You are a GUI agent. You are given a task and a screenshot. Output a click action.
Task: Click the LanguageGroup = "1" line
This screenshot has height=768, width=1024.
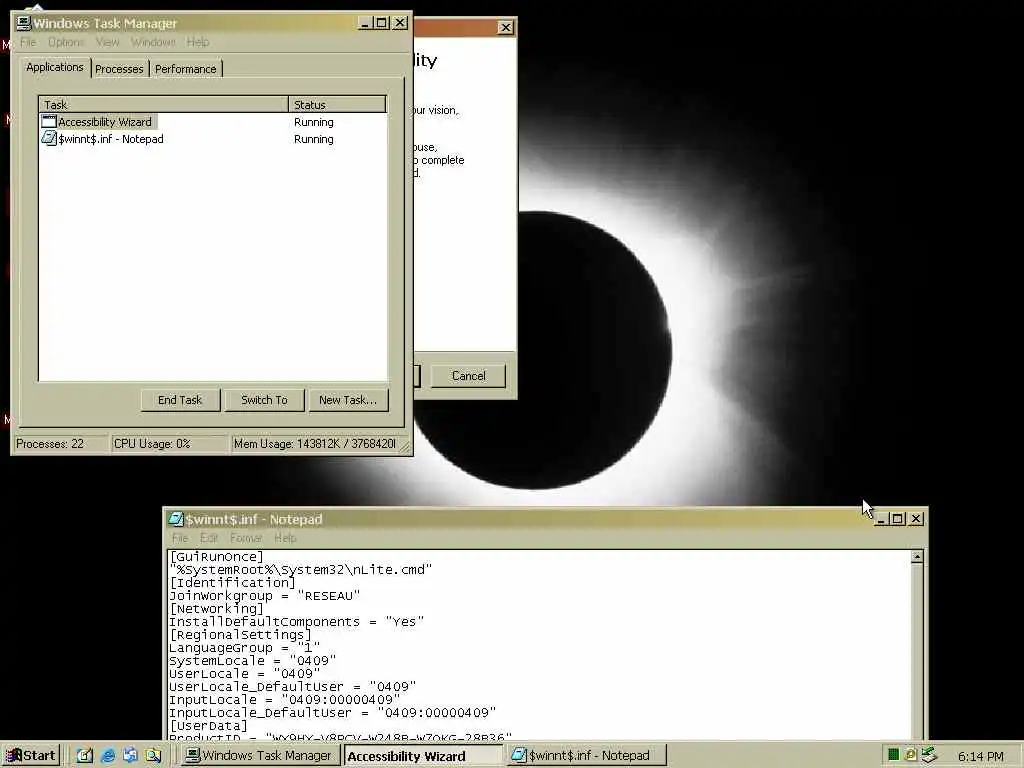click(x=244, y=648)
